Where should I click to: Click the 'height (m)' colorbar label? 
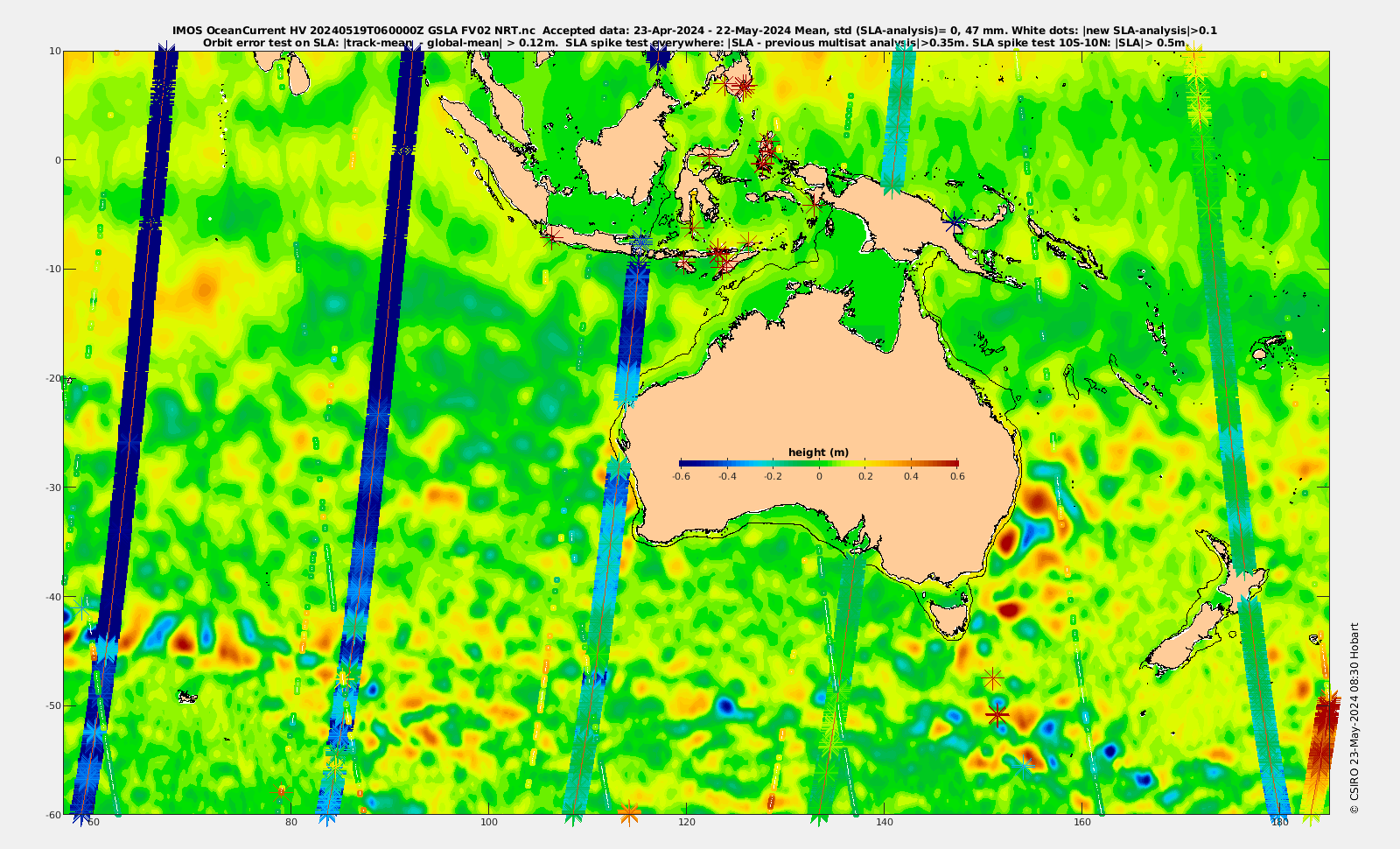point(818,453)
